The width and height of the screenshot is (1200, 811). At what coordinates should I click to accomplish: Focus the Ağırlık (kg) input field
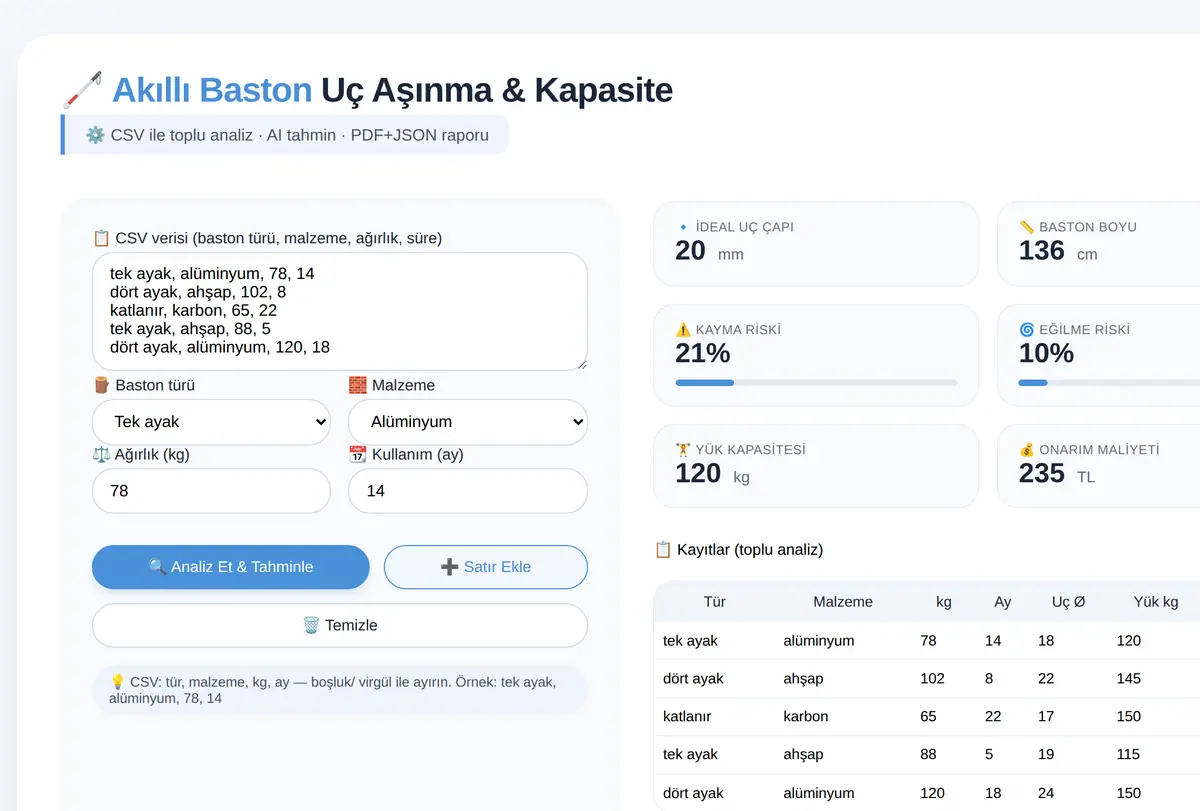211,491
